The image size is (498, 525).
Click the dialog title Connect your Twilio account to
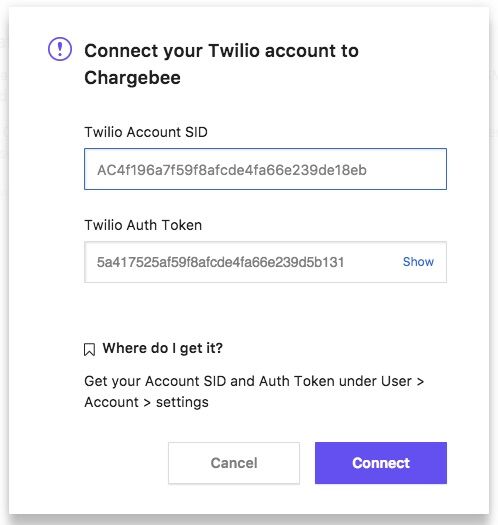pos(221,51)
